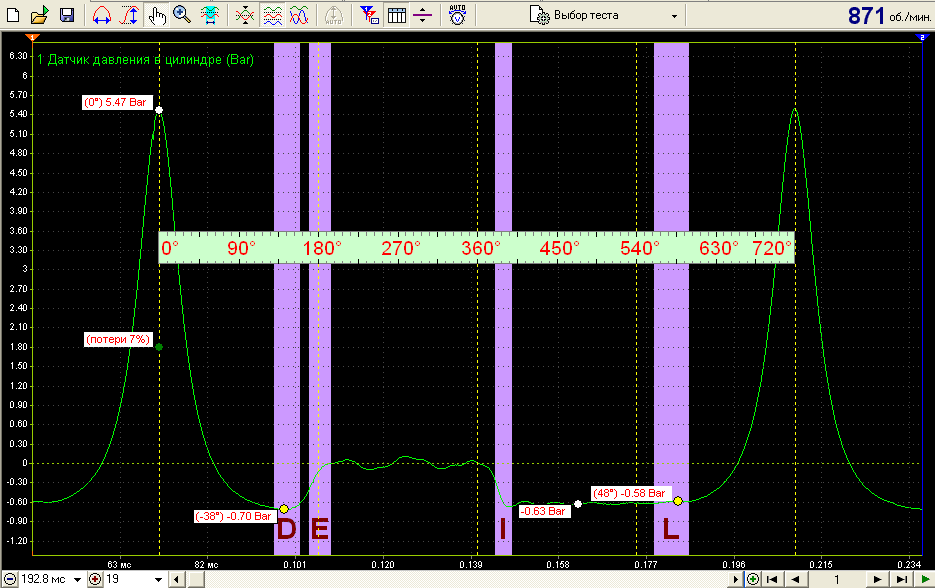Click 360° on the degree ruler
Image resolution: width=935 pixels, height=588 pixels.
(x=481, y=248)
